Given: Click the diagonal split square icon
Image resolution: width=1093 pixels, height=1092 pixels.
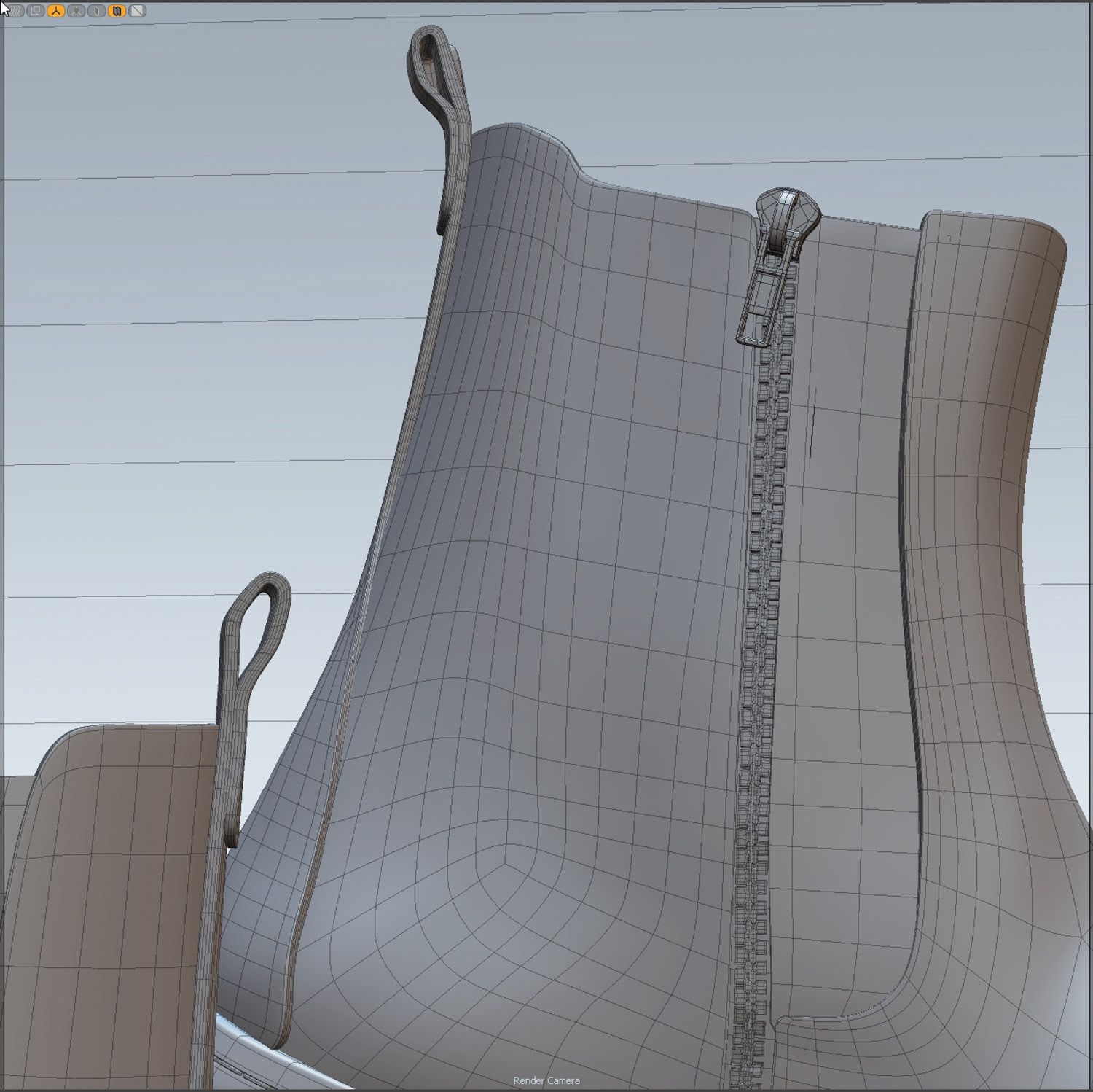Looking at the screenshot, I should pyautogui.click(x=137, y=11).
